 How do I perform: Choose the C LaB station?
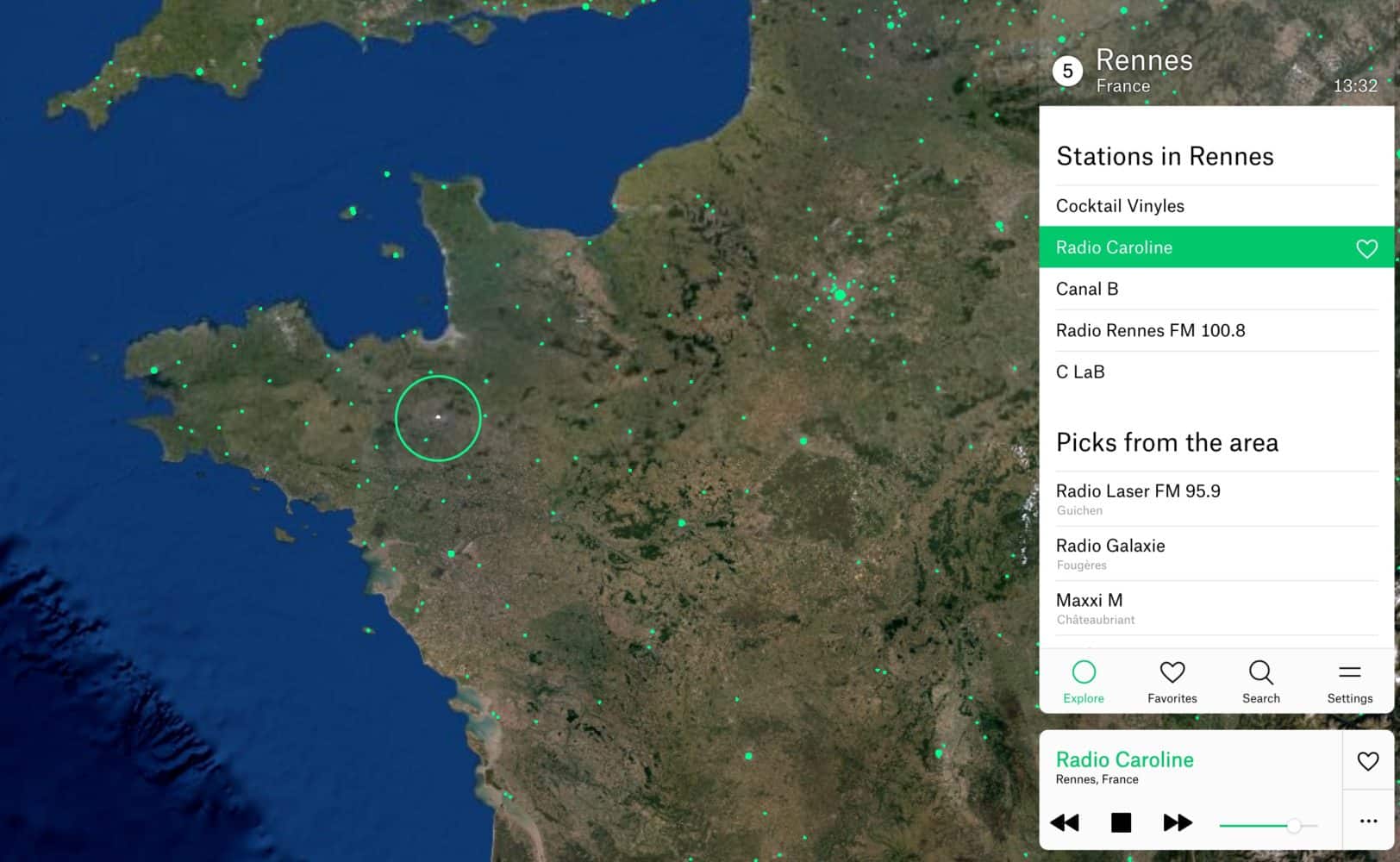(1080, 372)
